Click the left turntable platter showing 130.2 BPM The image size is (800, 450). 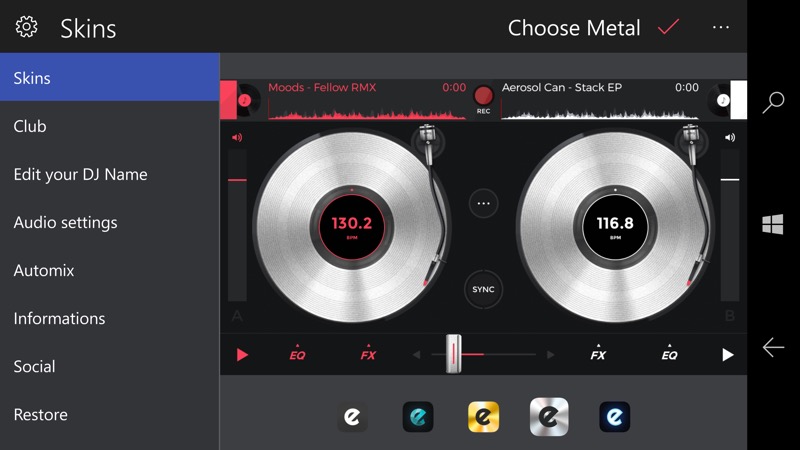(x=352, y=227)
